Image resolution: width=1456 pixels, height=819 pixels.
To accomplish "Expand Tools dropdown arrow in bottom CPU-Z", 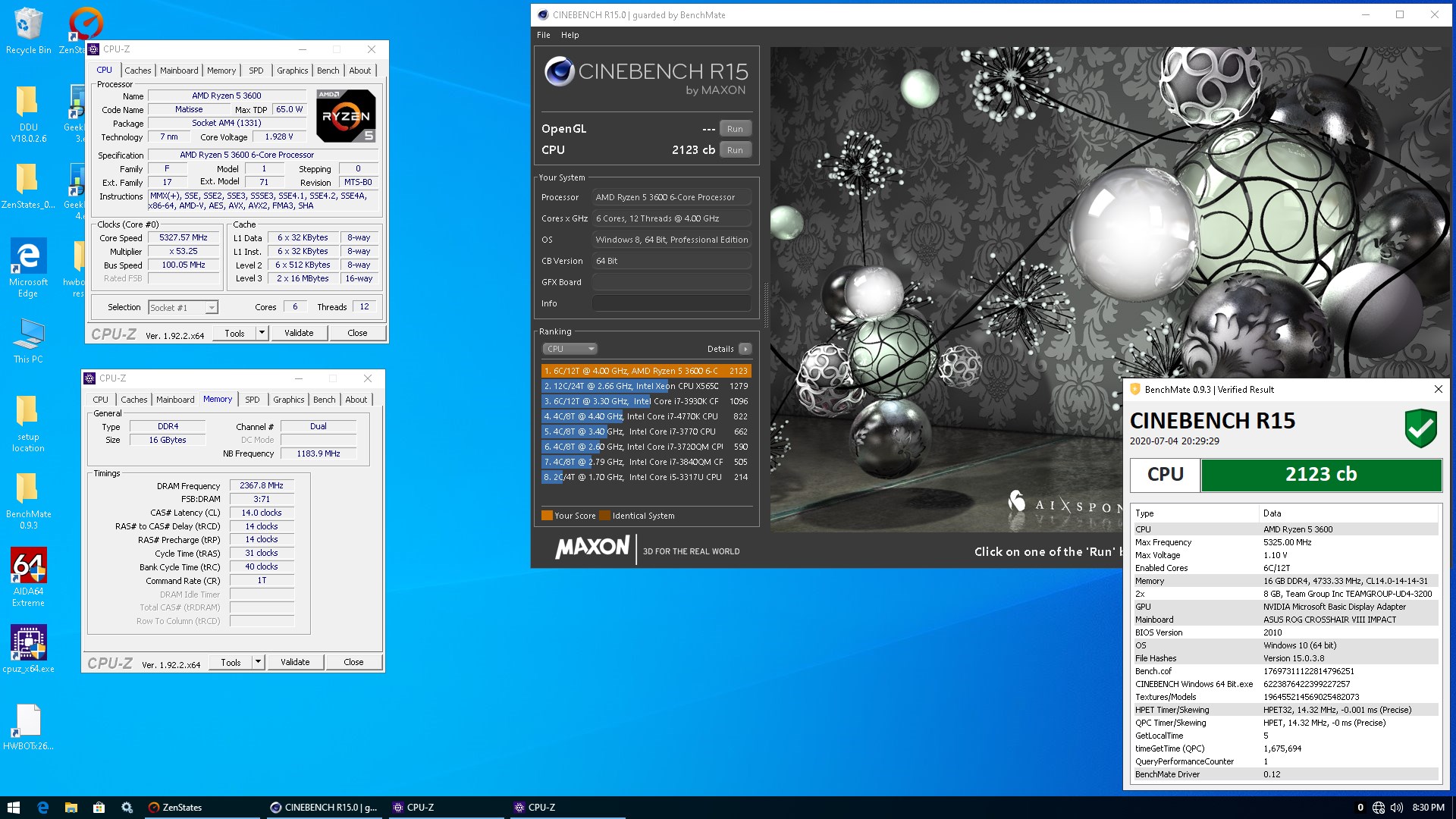I will (x=258, y=662).
